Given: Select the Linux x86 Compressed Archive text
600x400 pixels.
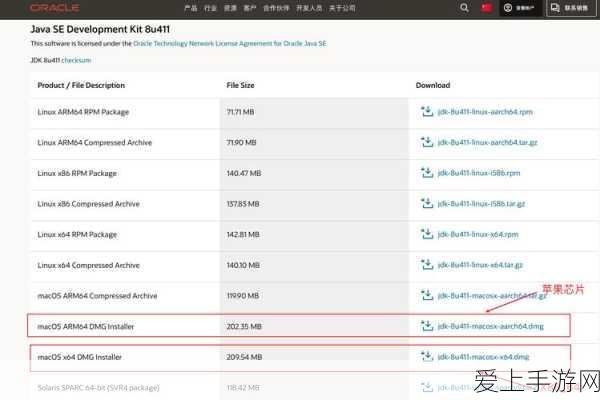Looking at the screenshot, I should (x=88, y=204).
